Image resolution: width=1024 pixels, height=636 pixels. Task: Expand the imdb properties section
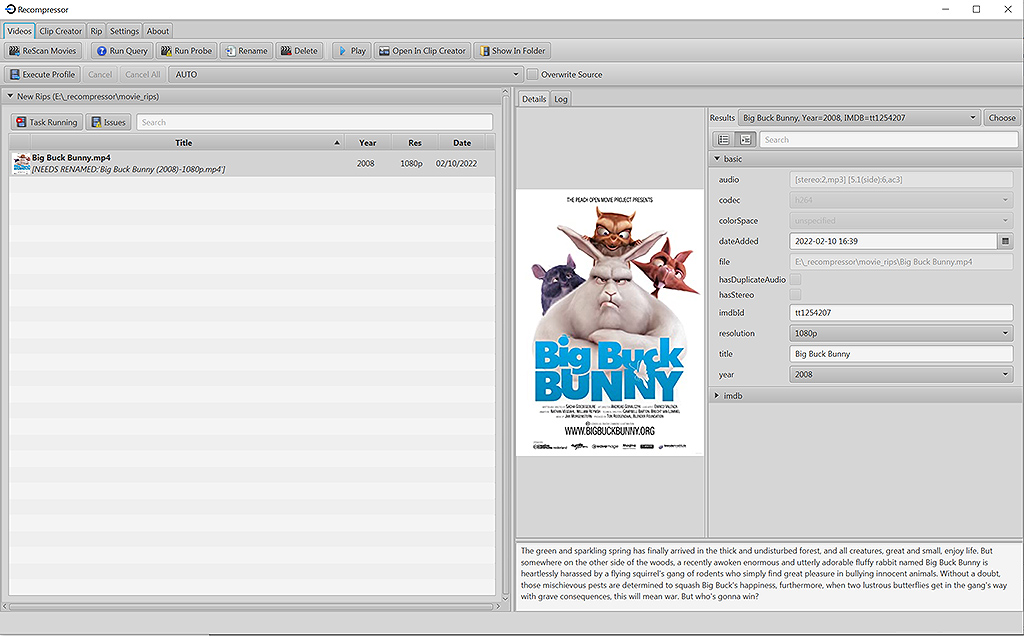click(716, 396)
